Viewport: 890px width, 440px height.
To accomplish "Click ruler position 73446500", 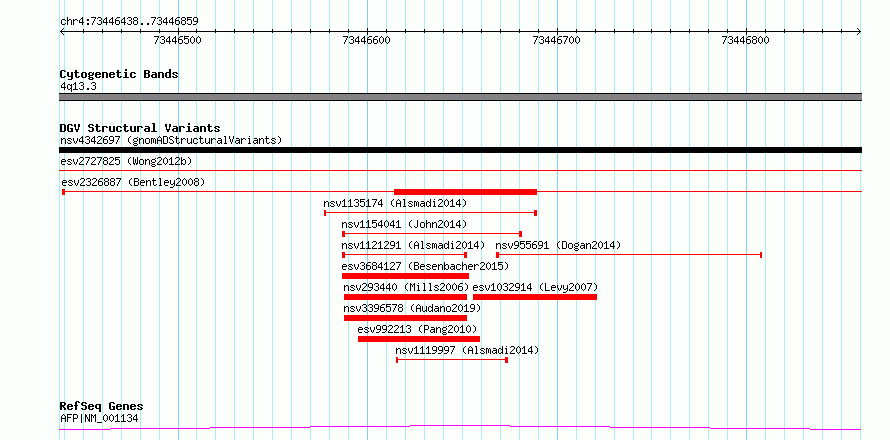I will [x=178, y=40].
